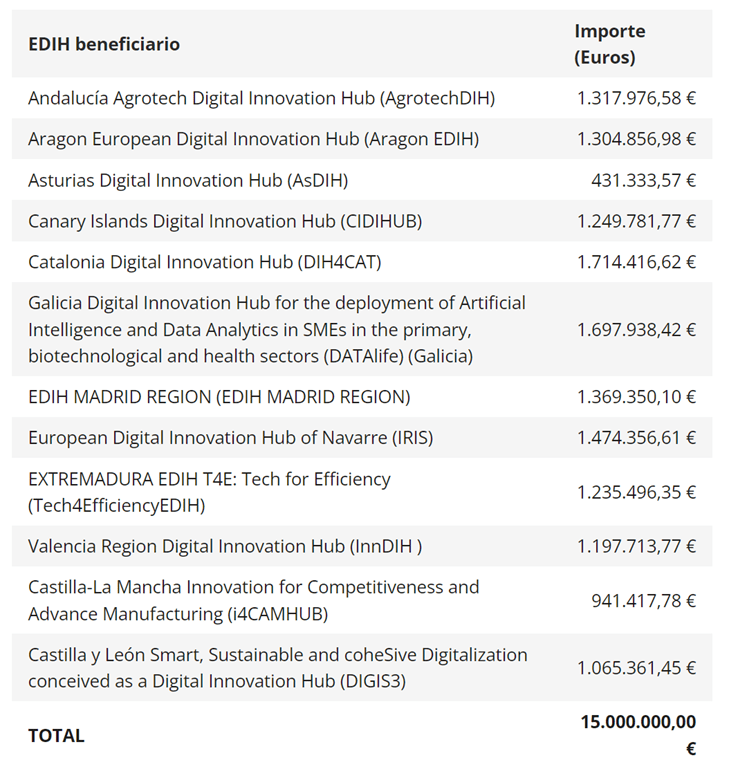
Task: Select the EXTREMADURA EDIH T4E row text
Action: coord(209,492)
